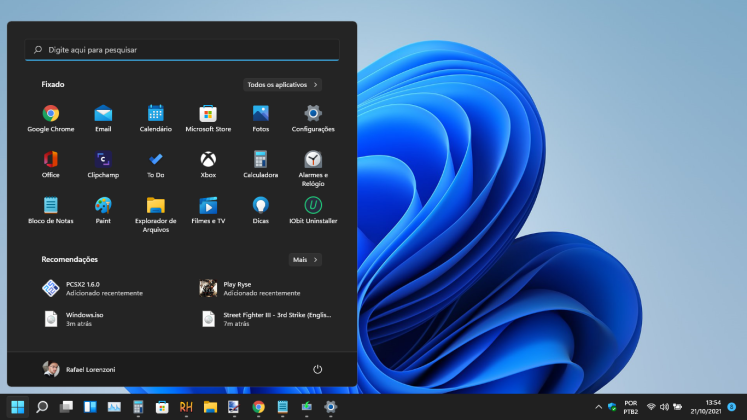Open Alarmes e Relógio
Screen dimensions: 747x420
(x=313, y=169)
